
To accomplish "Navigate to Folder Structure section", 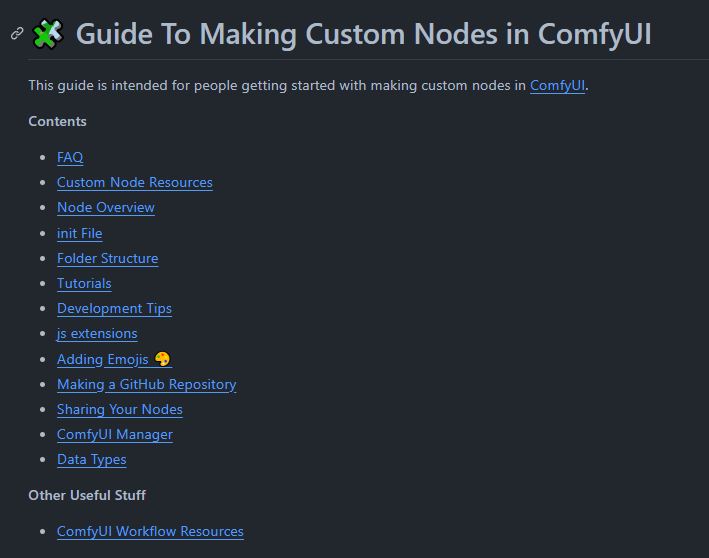I will click(107, 258).
